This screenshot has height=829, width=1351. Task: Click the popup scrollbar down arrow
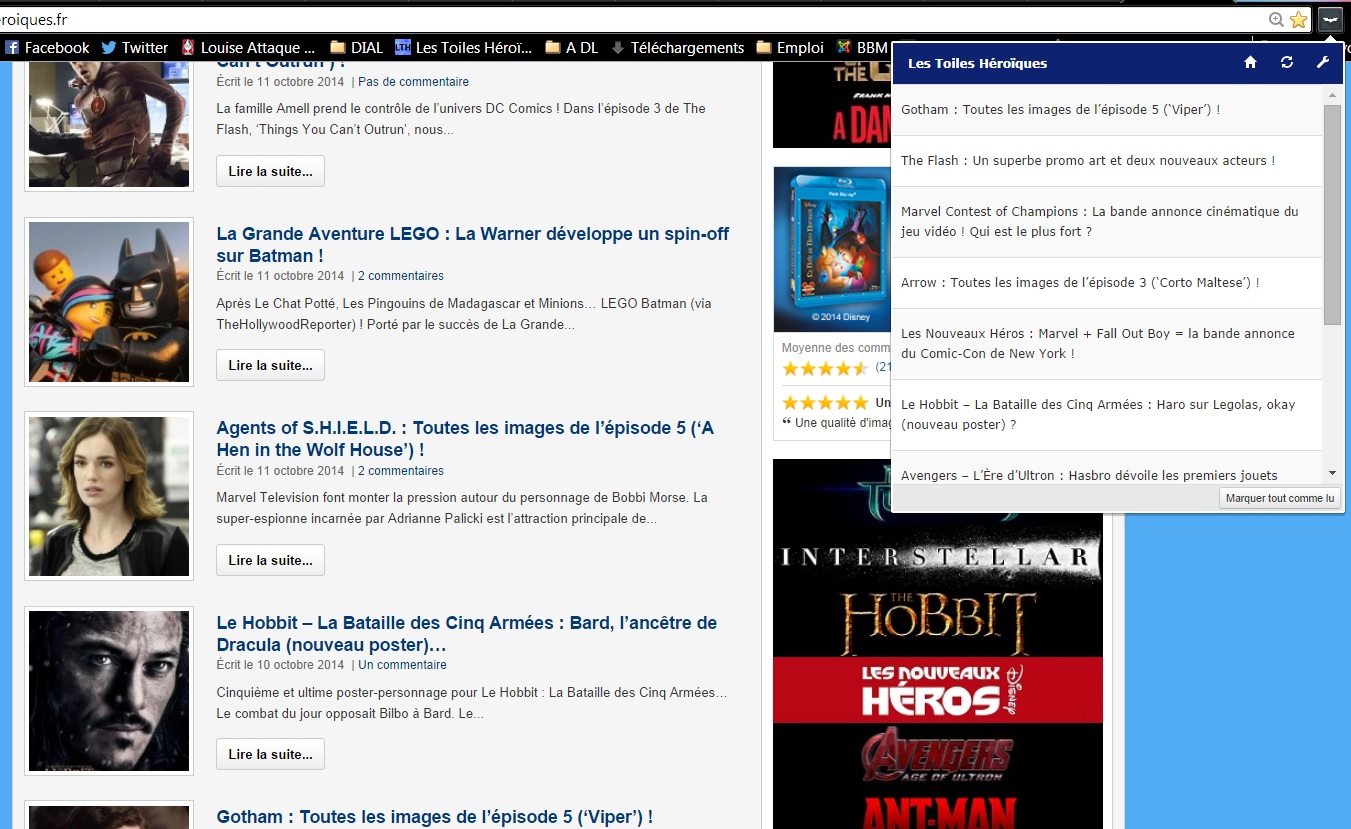coord(1332,473)
